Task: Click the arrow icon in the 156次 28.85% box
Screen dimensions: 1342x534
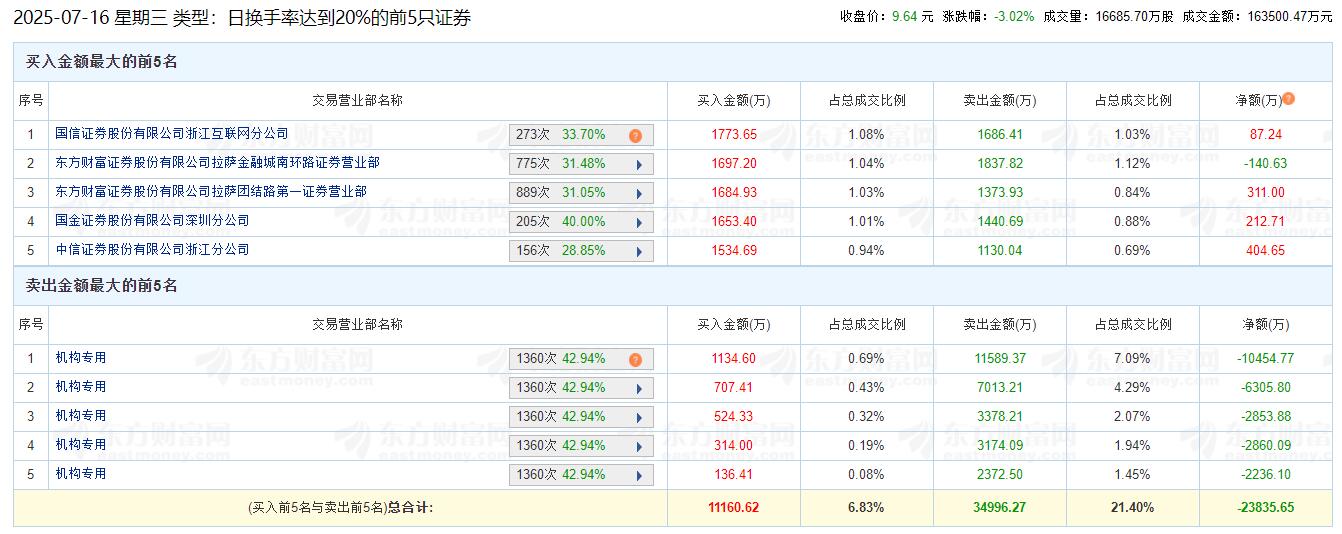Action: coord(638,252)
